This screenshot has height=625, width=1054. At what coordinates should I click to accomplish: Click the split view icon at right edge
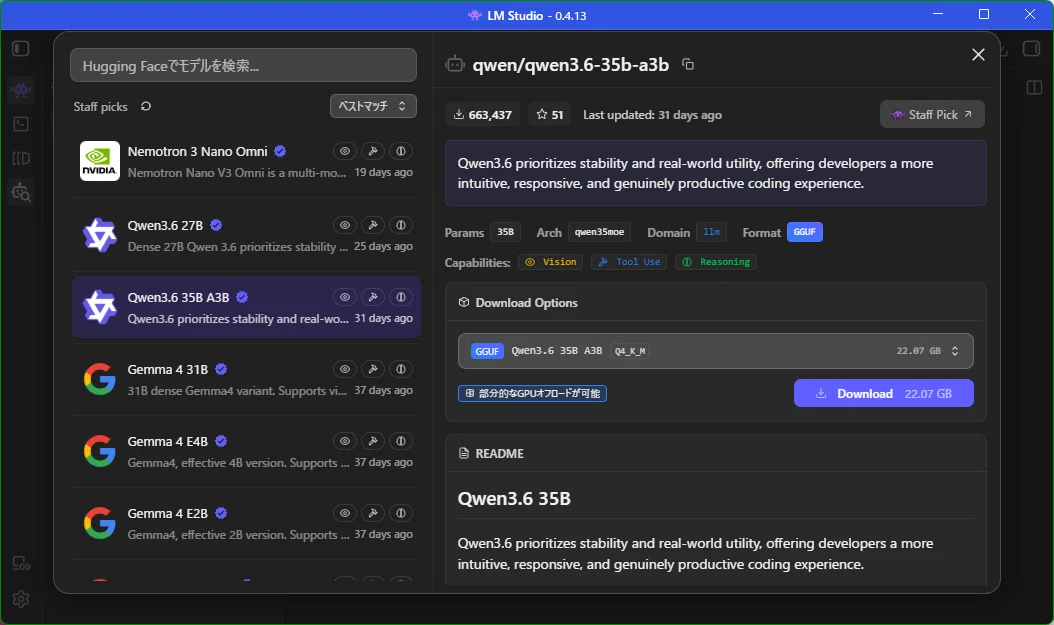pos(1035,88)
